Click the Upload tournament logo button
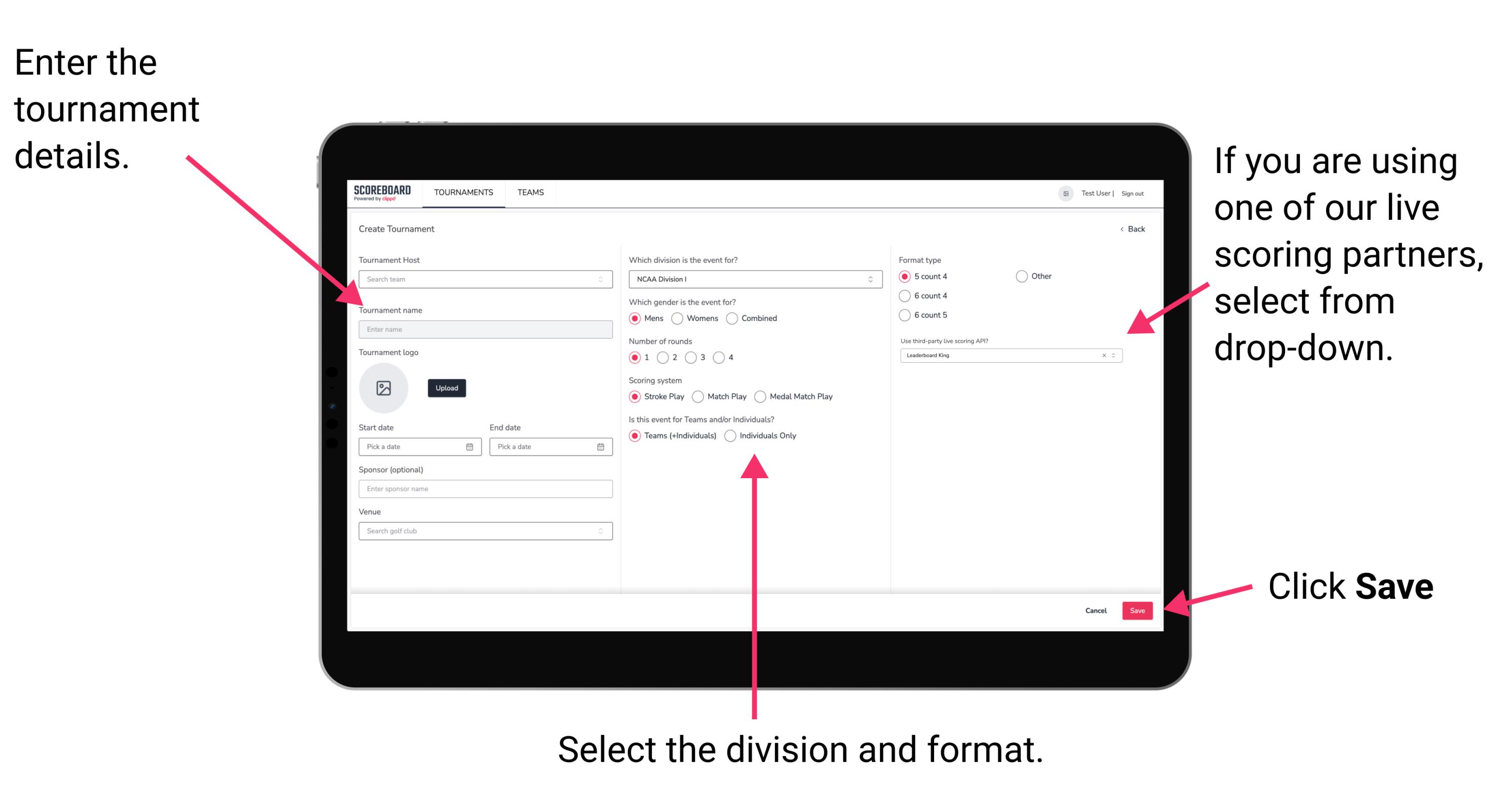The width and height of the screenshot is (1509, 812). coord(447,388)
